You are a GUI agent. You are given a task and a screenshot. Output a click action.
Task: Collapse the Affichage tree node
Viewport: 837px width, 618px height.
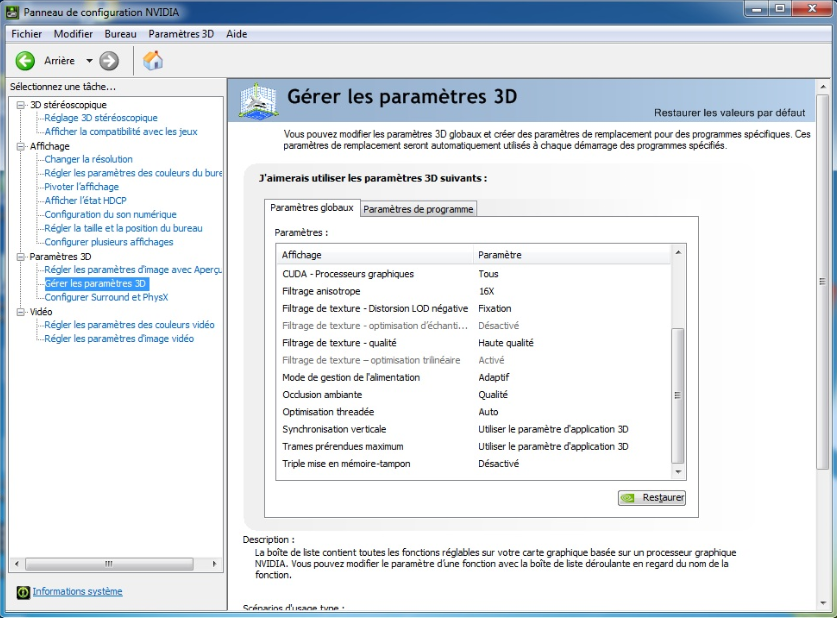tap(21, 146)
